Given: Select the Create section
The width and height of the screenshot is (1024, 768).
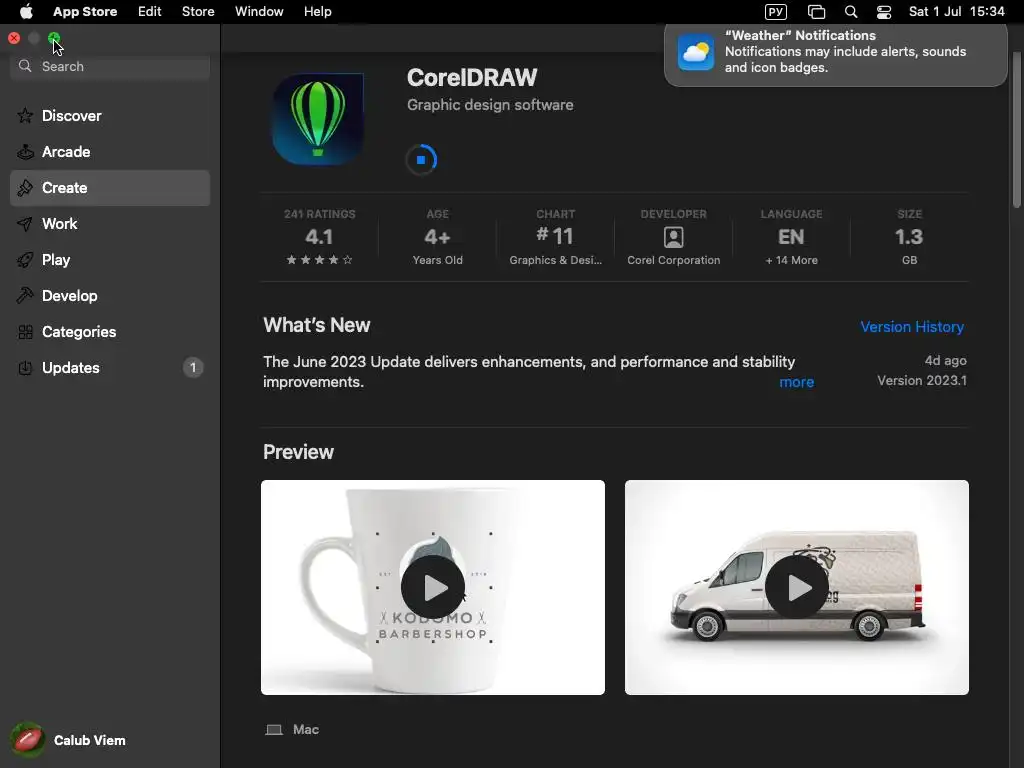Looking at the screenshot, I should tap(110, 188).
